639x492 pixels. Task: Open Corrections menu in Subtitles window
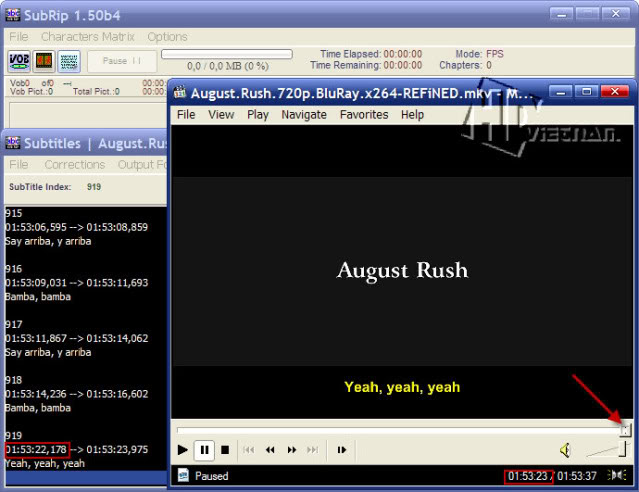pos(75,165)
